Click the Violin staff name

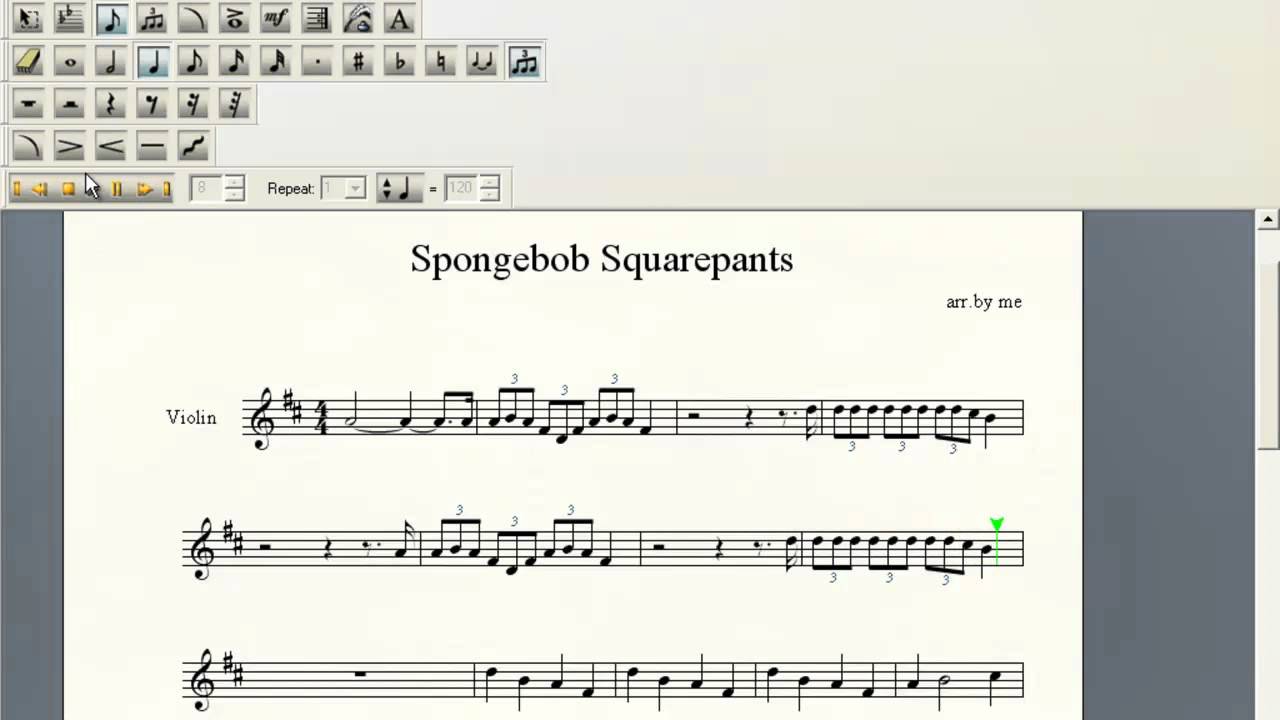click(191, 417)
